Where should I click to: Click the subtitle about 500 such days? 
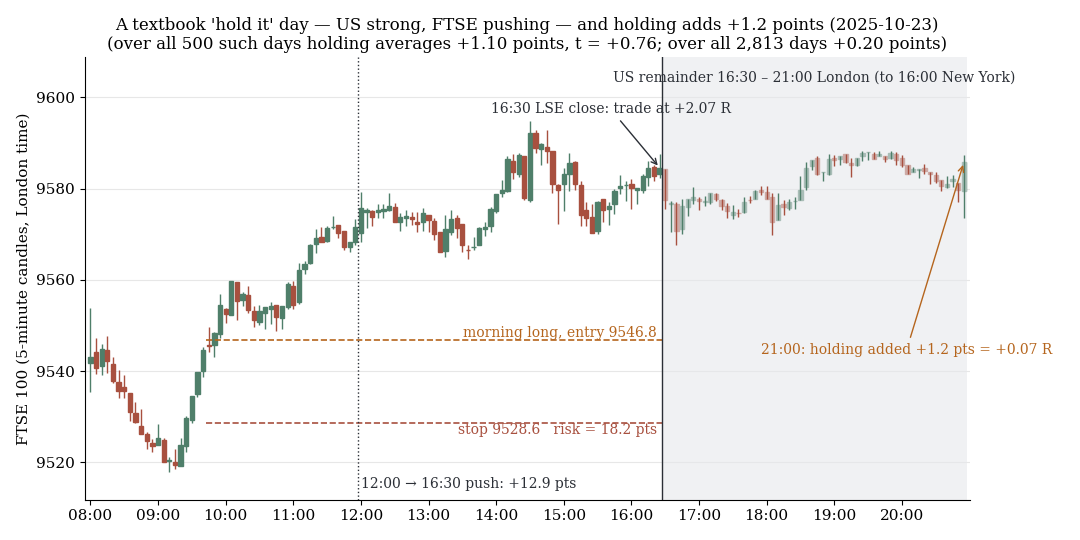click(x=527, y=43)
